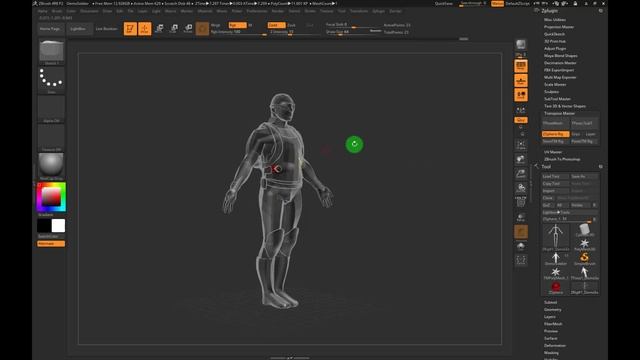Toggle the orange Menus button
This screenshot has width=640, height=360.
pyautogui.click(x=498, y=3)
